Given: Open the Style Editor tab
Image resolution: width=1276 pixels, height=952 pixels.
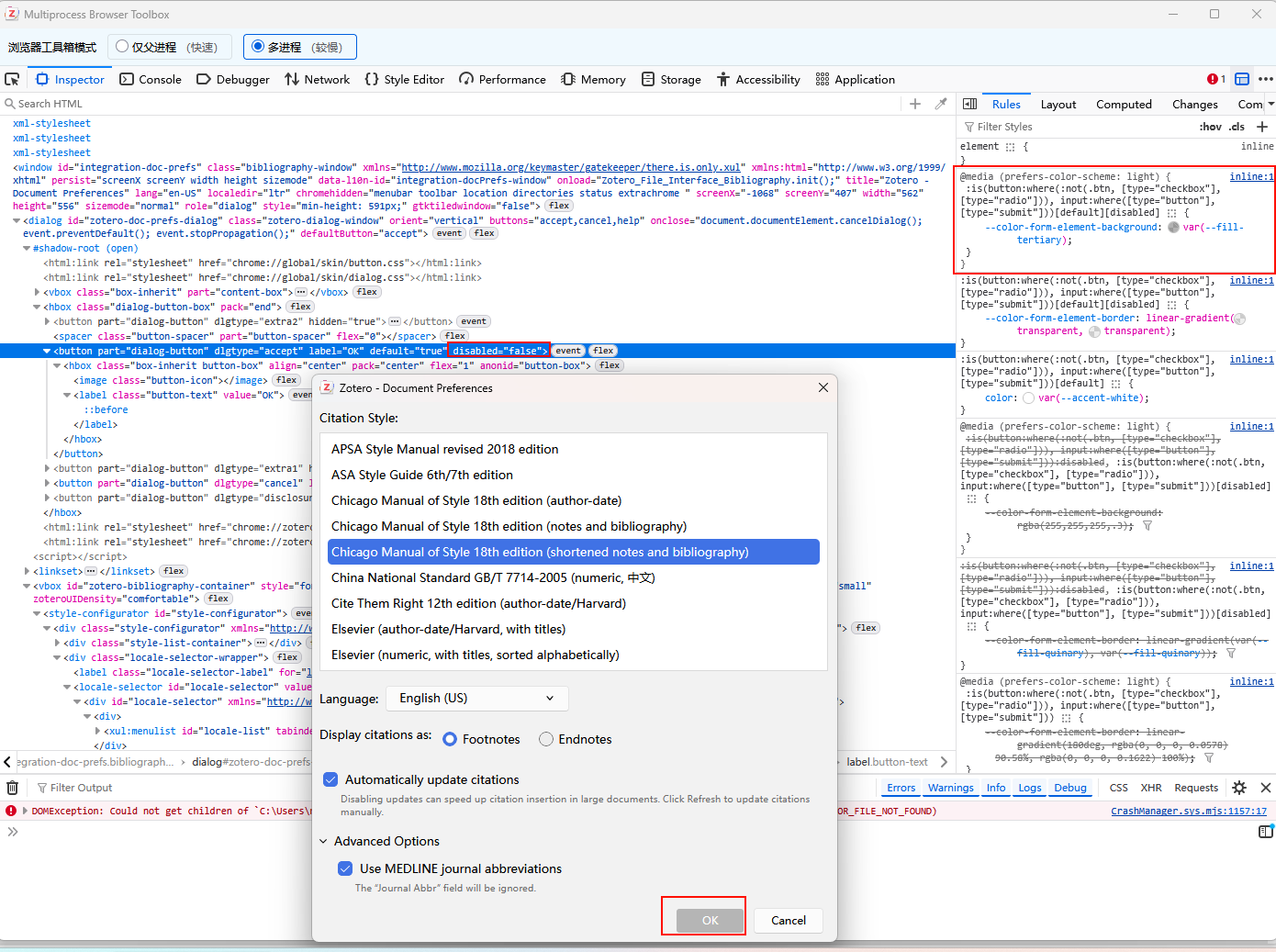Looking at the screenshot, I should (x=405, y=80).
